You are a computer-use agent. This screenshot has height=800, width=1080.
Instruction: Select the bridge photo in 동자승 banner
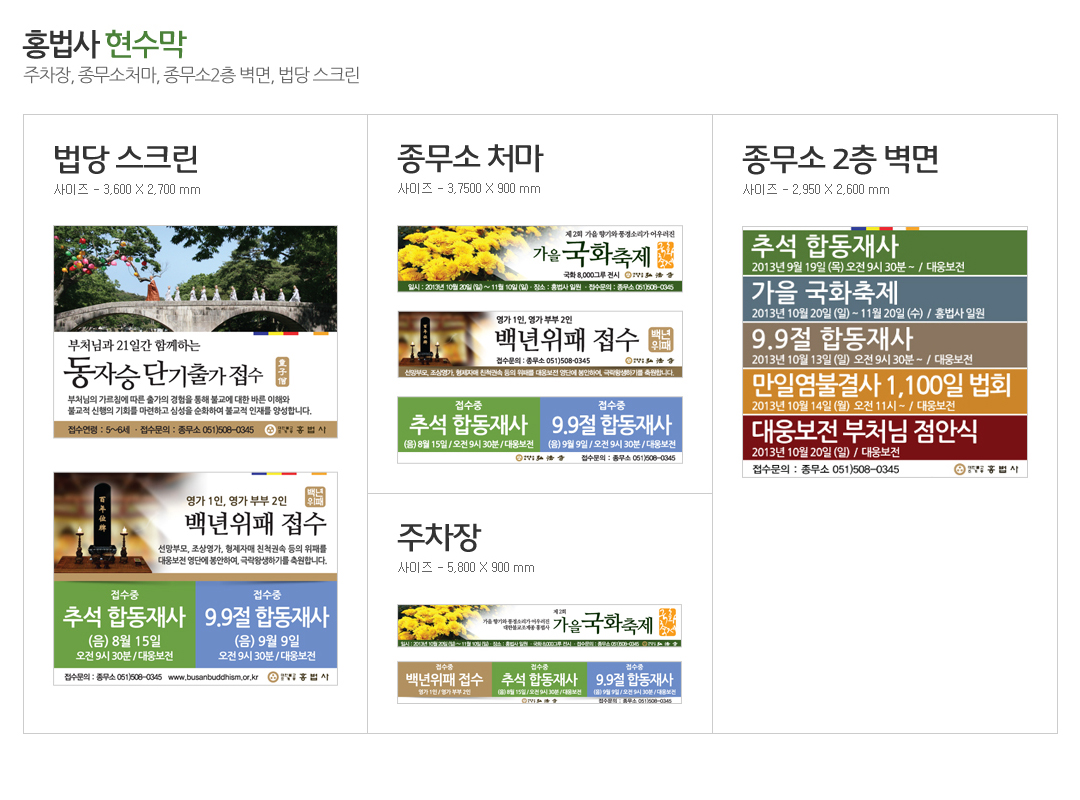[x=196, y=278]
